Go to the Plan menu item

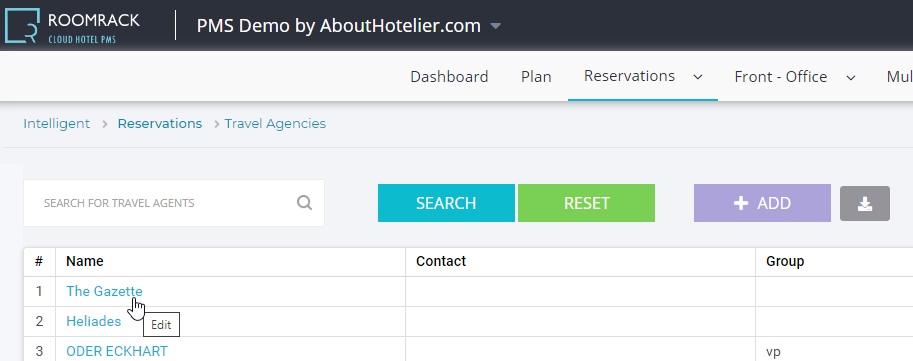pos(536,77)
